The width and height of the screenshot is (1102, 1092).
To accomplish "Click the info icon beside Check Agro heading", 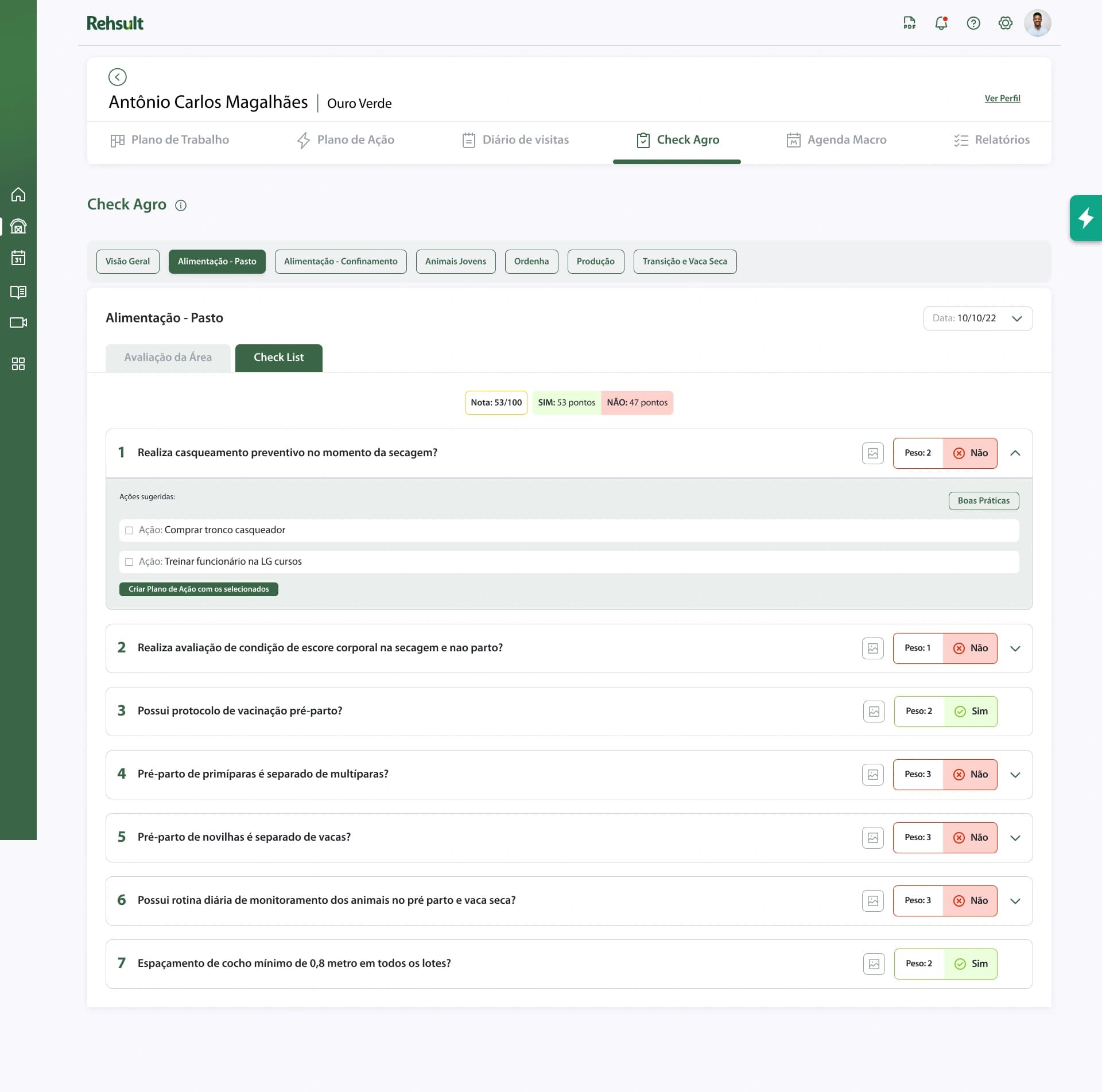I will tap(181, 205).
